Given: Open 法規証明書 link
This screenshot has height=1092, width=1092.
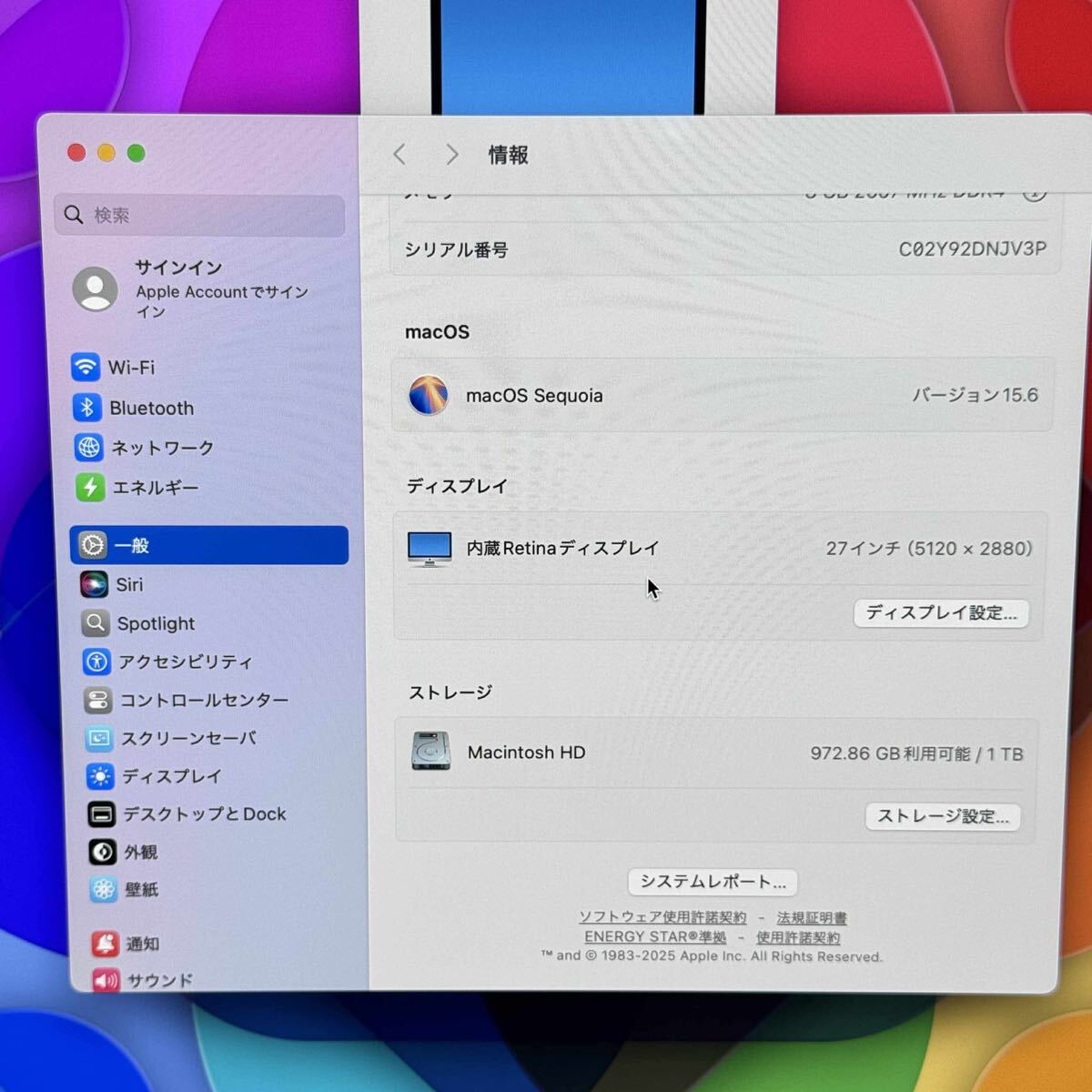Looking at the screenshot, I should point(812,918).
